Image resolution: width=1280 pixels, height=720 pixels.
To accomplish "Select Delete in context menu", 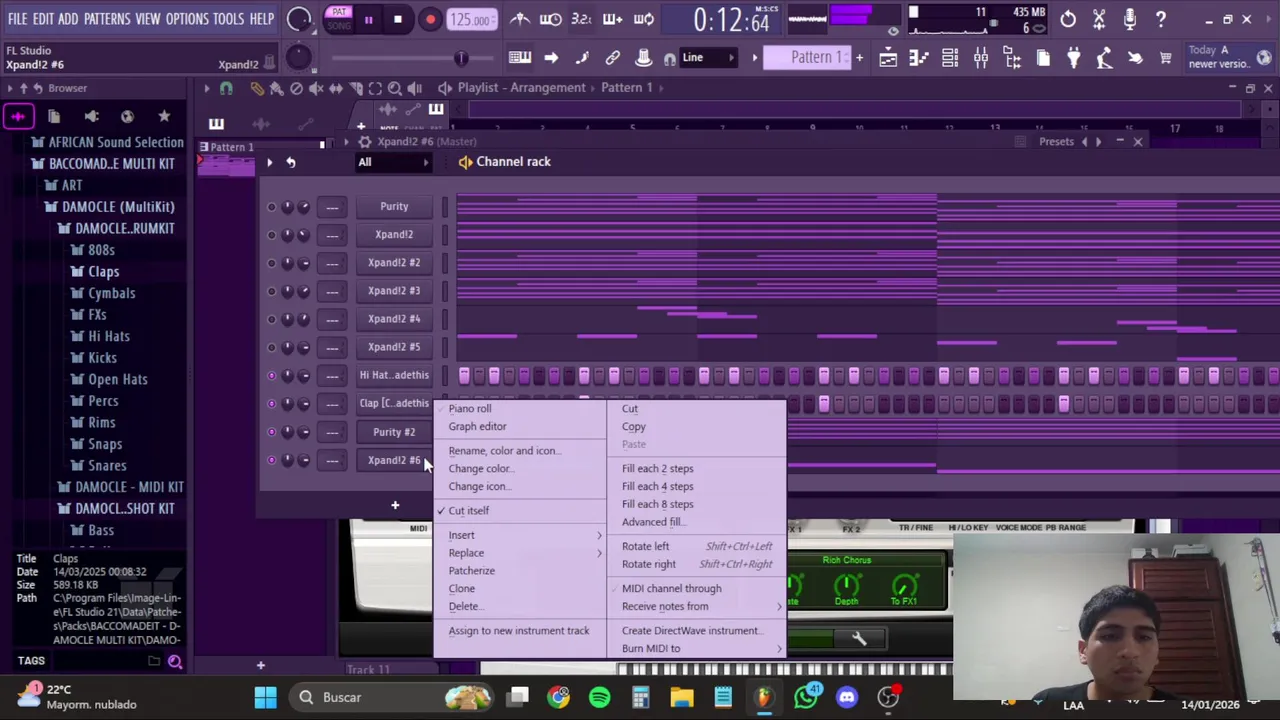I will (464, 606).
